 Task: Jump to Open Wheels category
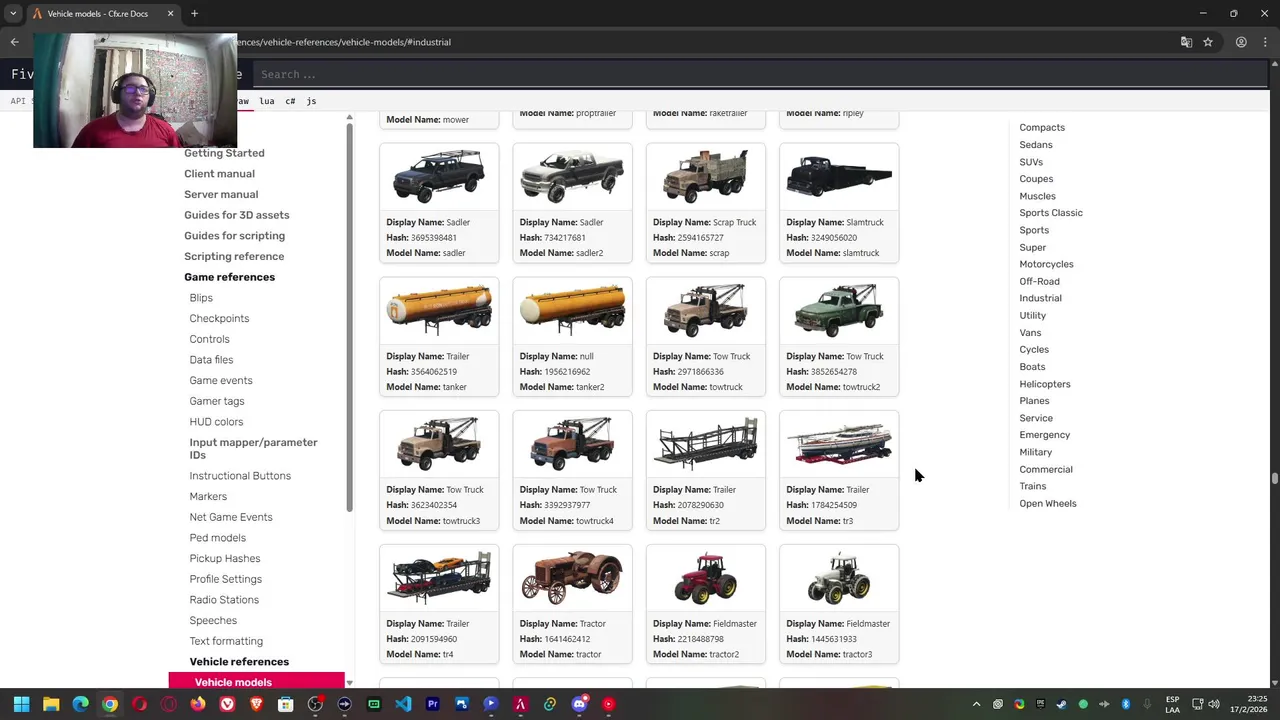pos(1048,504)
